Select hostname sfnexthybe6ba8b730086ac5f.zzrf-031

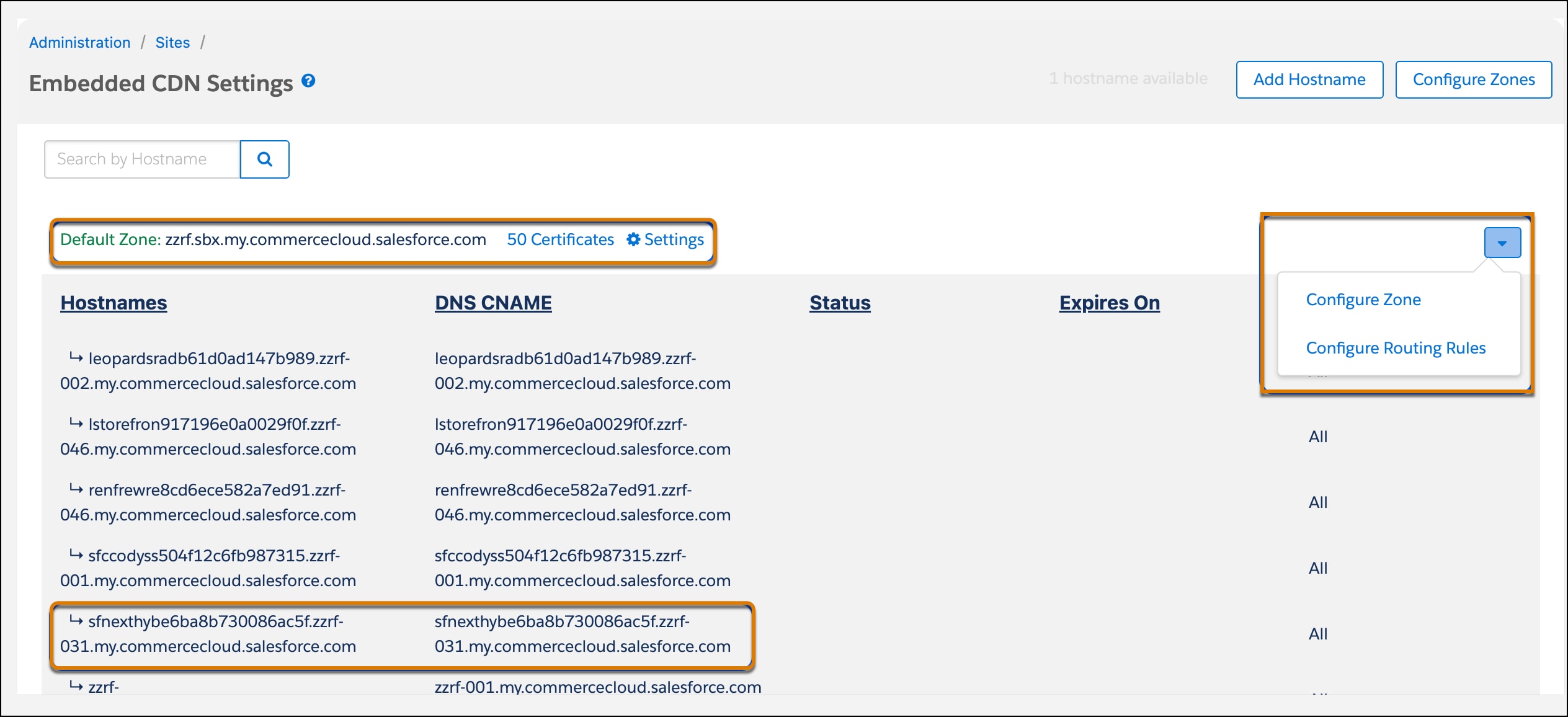click(208, 634)
